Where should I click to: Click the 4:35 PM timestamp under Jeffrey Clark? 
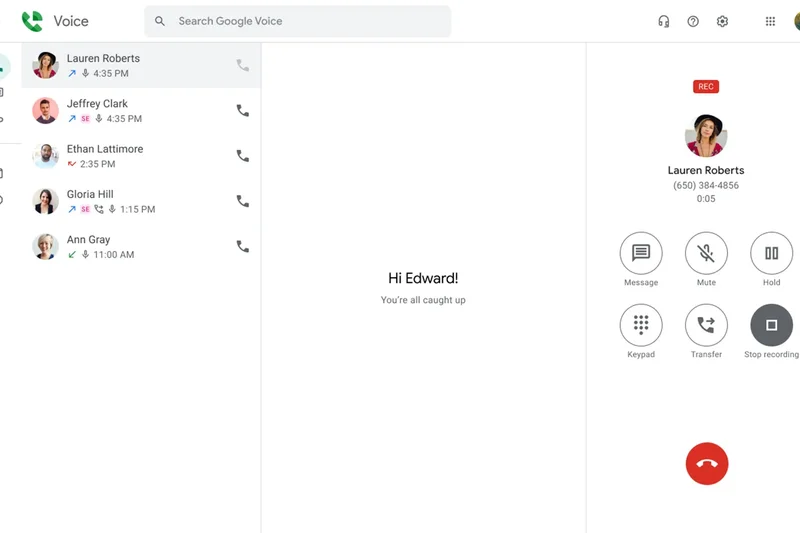pos(124,119)
